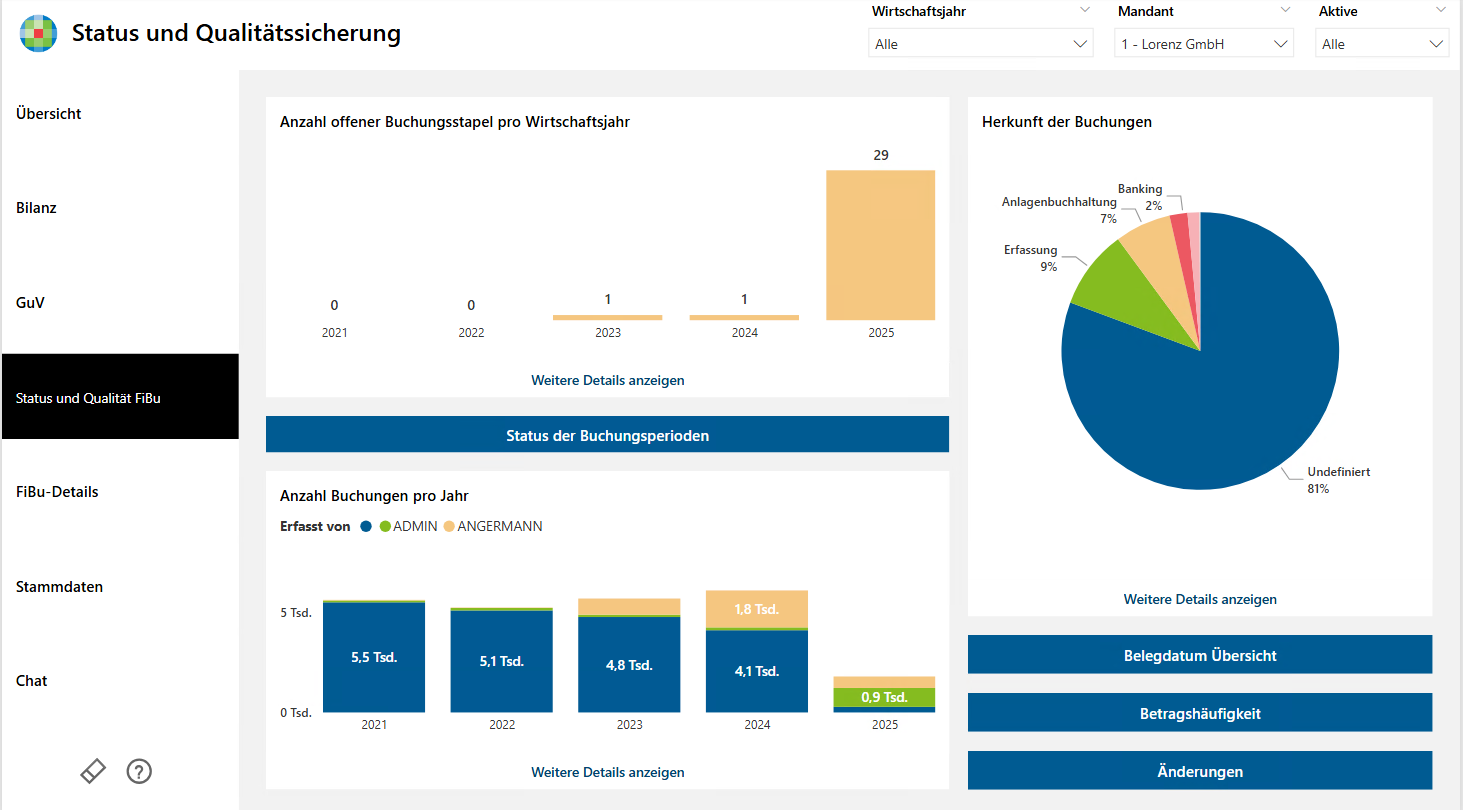This screenshot has height=810, width=1463.
Task: Open the Änderungen button
Action: coord(1200,771)
